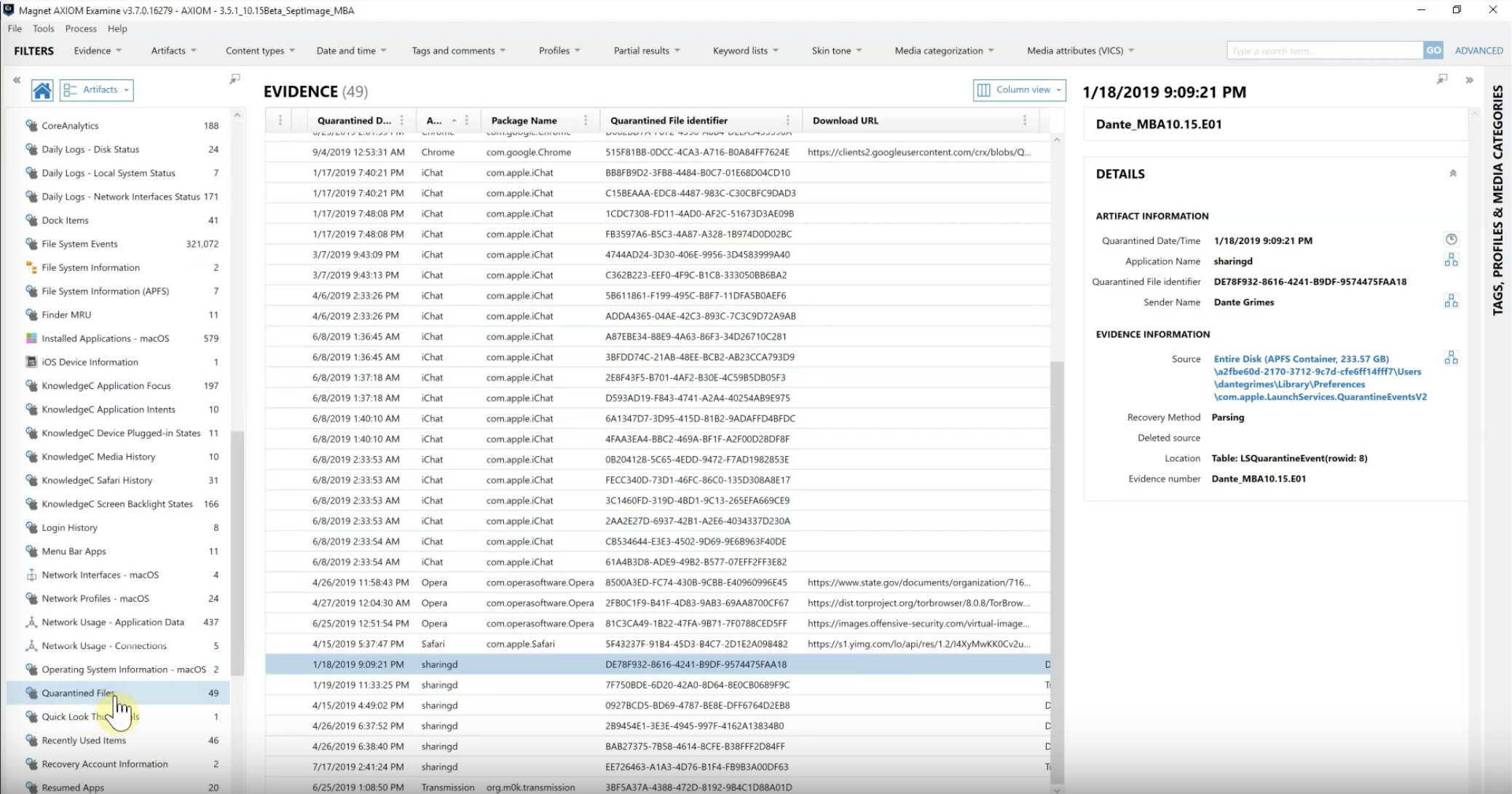Screen dimensions: 1512x794
Task: Open the ADVANCED search link
Action: (1478, 50)
